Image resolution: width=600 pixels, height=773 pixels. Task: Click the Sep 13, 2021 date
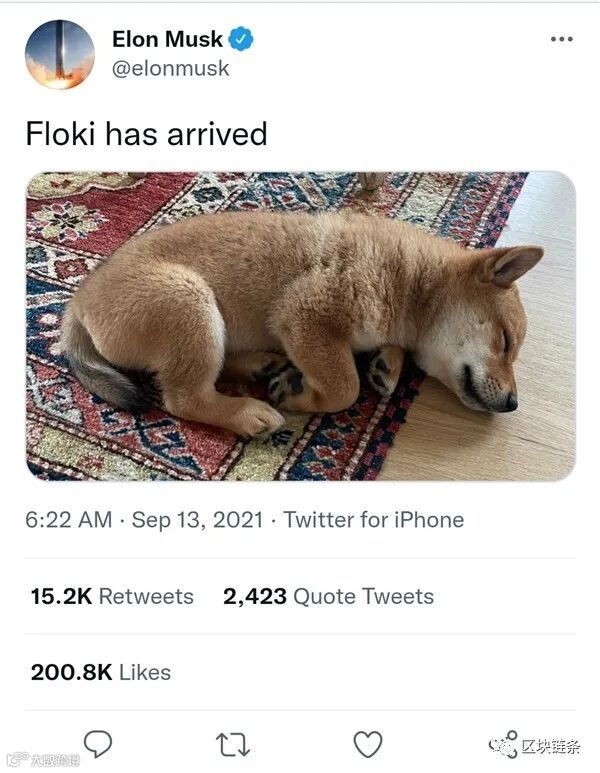point(197,520)
